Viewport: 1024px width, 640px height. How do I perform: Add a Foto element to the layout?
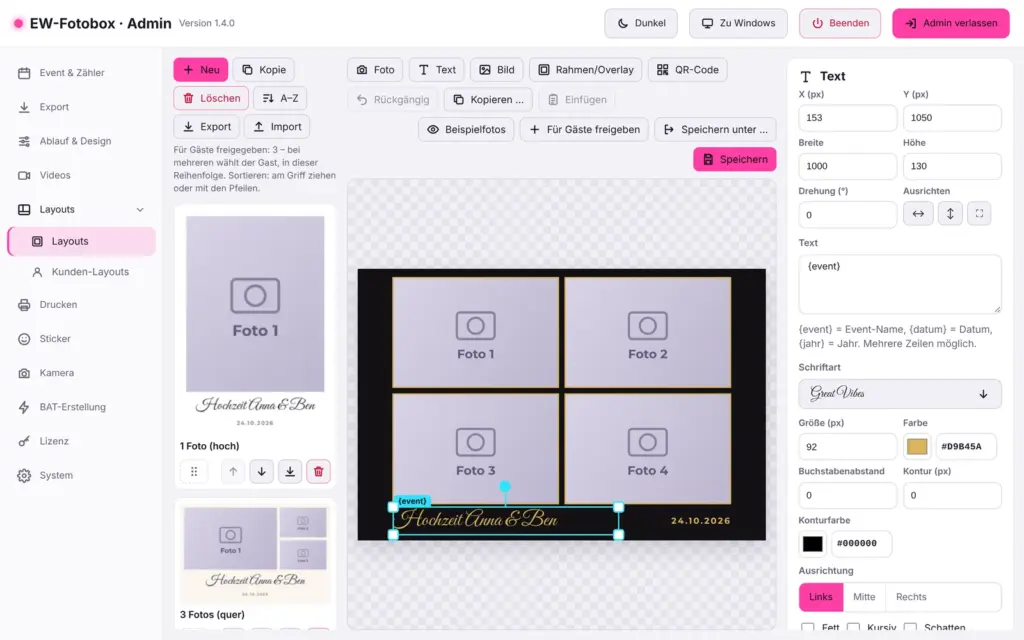[x=376, y=70]
